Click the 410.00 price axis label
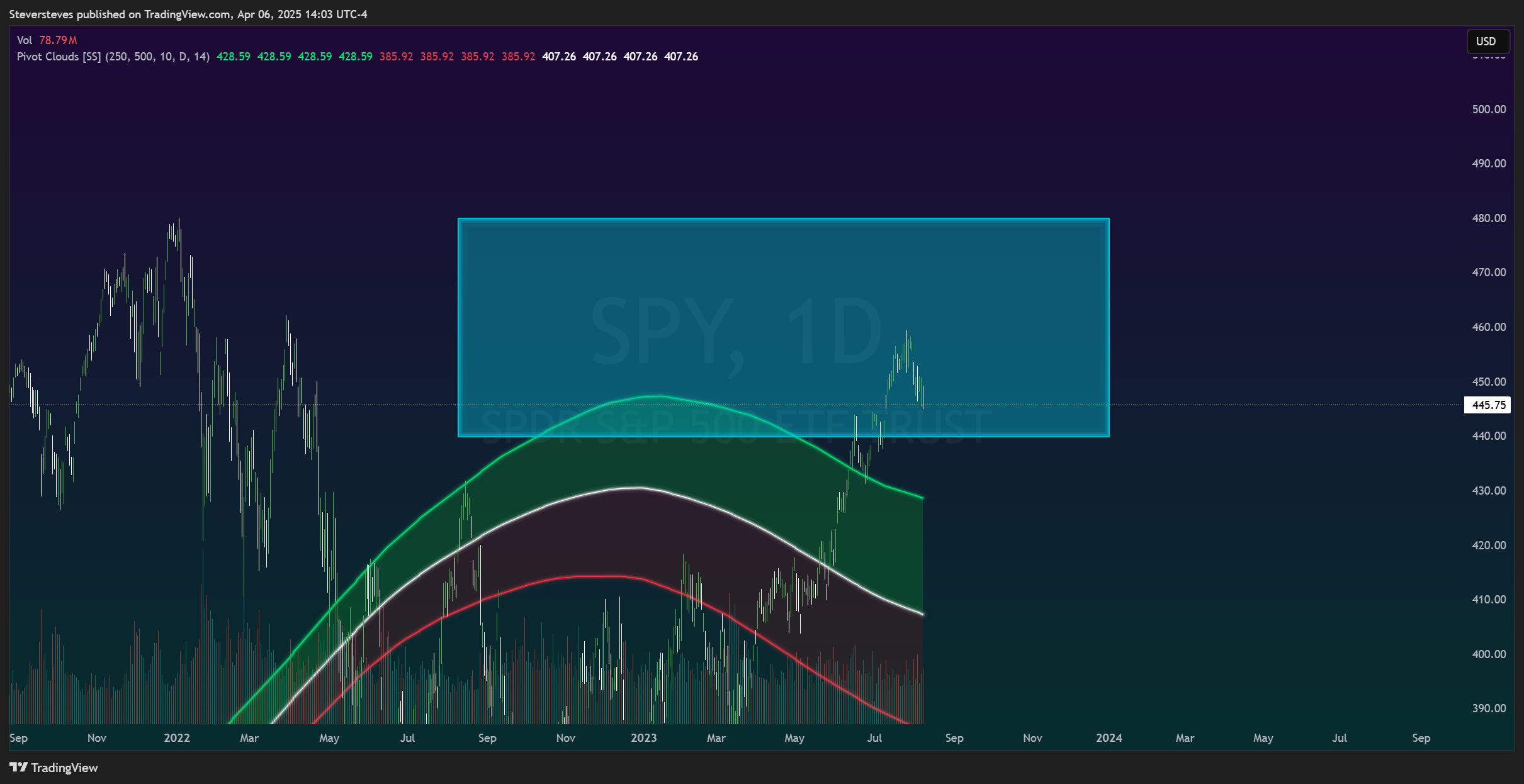This screenshot has width=1524, height=784. coord(1489,600)
